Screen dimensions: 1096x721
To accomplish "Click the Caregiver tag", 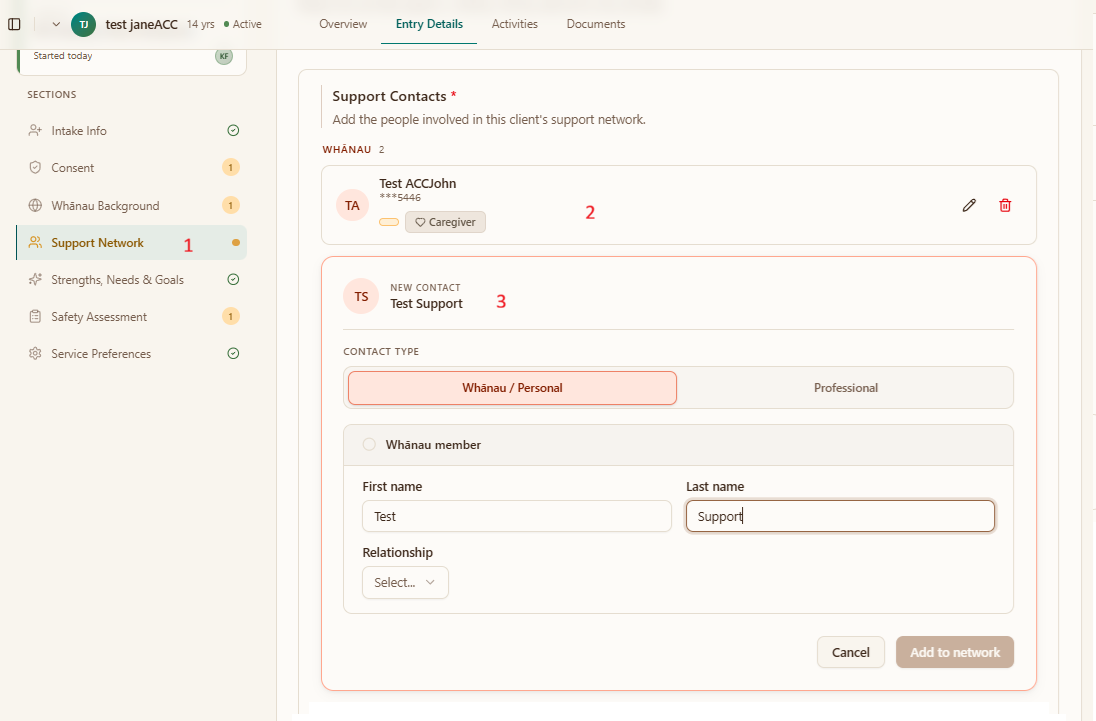I will 445,222.
